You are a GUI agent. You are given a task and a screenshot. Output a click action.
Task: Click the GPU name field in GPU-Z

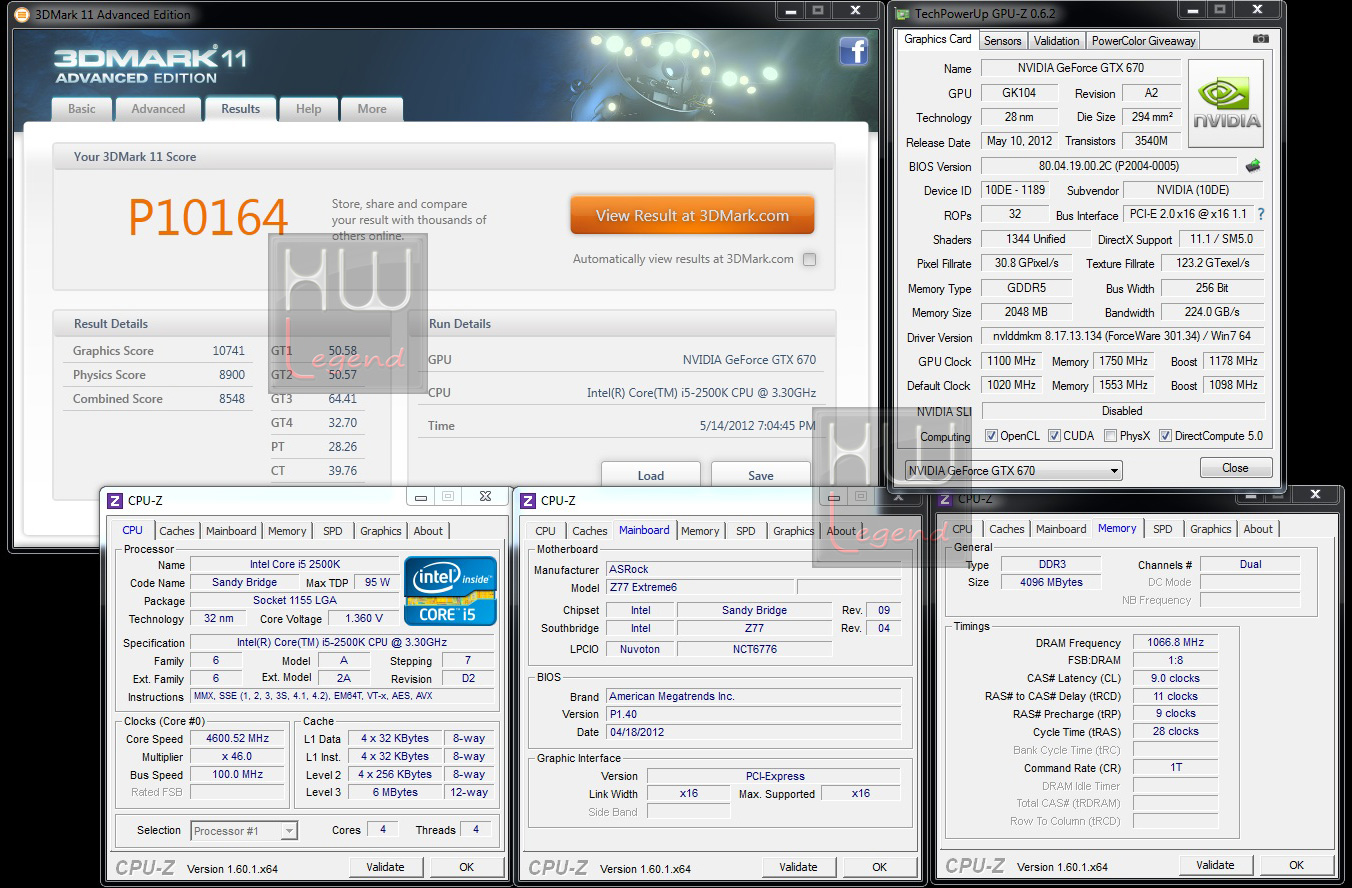1081,68
